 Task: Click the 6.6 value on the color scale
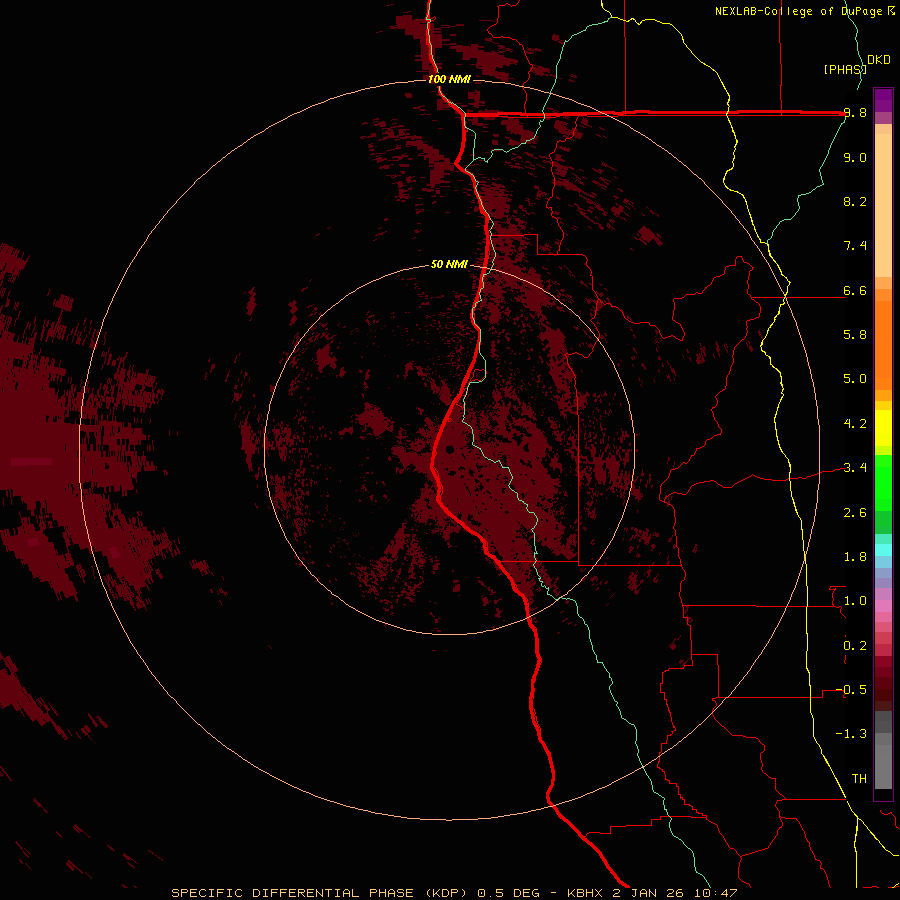855,290
